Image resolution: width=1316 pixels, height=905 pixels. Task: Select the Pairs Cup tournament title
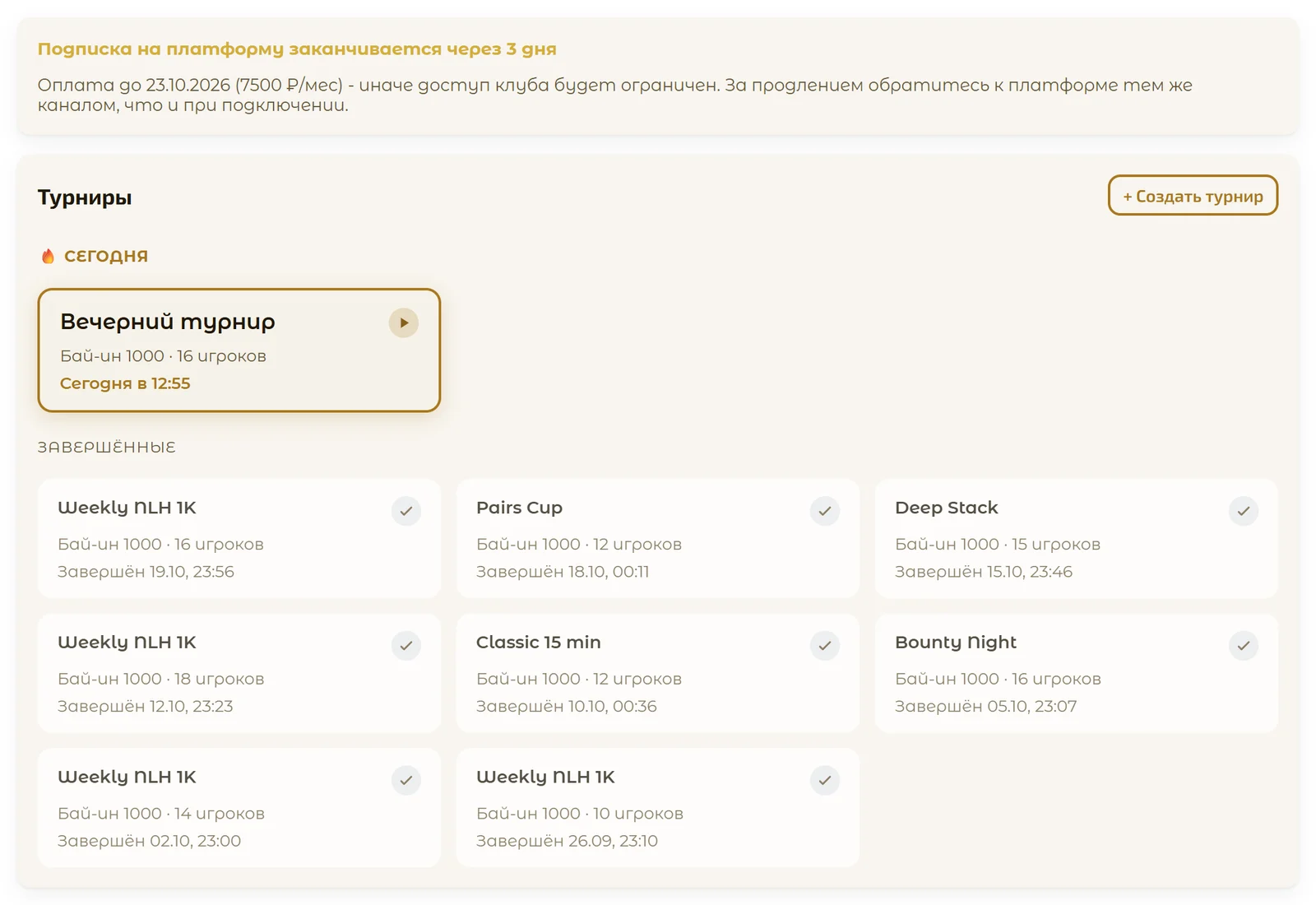pyautogui.click(x=519, y=508)
